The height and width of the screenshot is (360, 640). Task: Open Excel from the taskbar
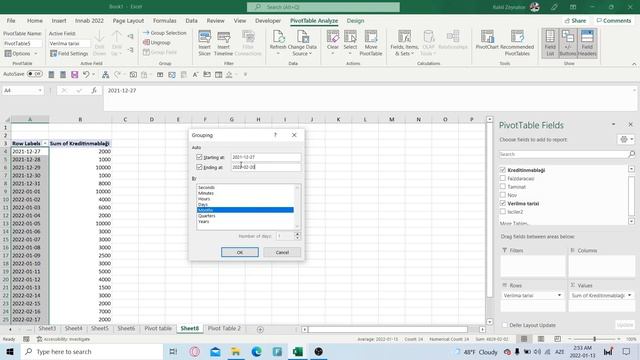[298, 351]
